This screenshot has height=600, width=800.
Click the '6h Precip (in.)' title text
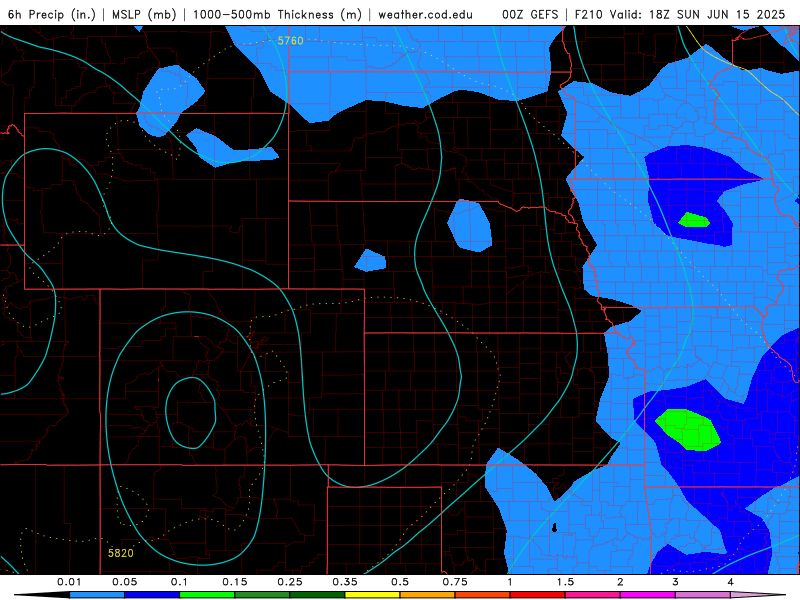tap(52, 14)
